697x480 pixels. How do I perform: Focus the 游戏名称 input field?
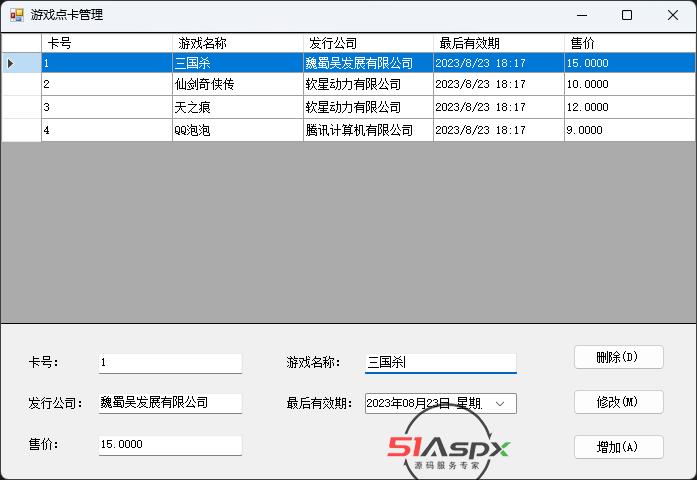point(441,363)
